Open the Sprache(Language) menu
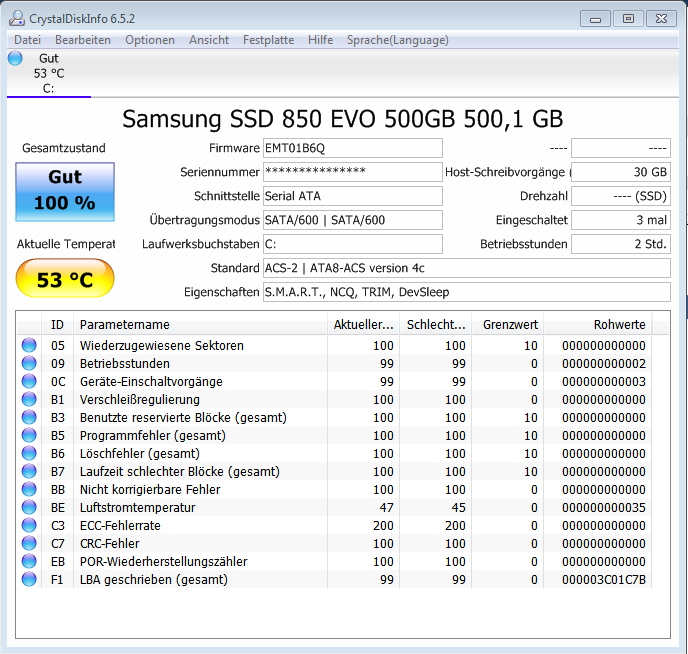This screenshot has width=688, height=654. (x=398, y=40)
